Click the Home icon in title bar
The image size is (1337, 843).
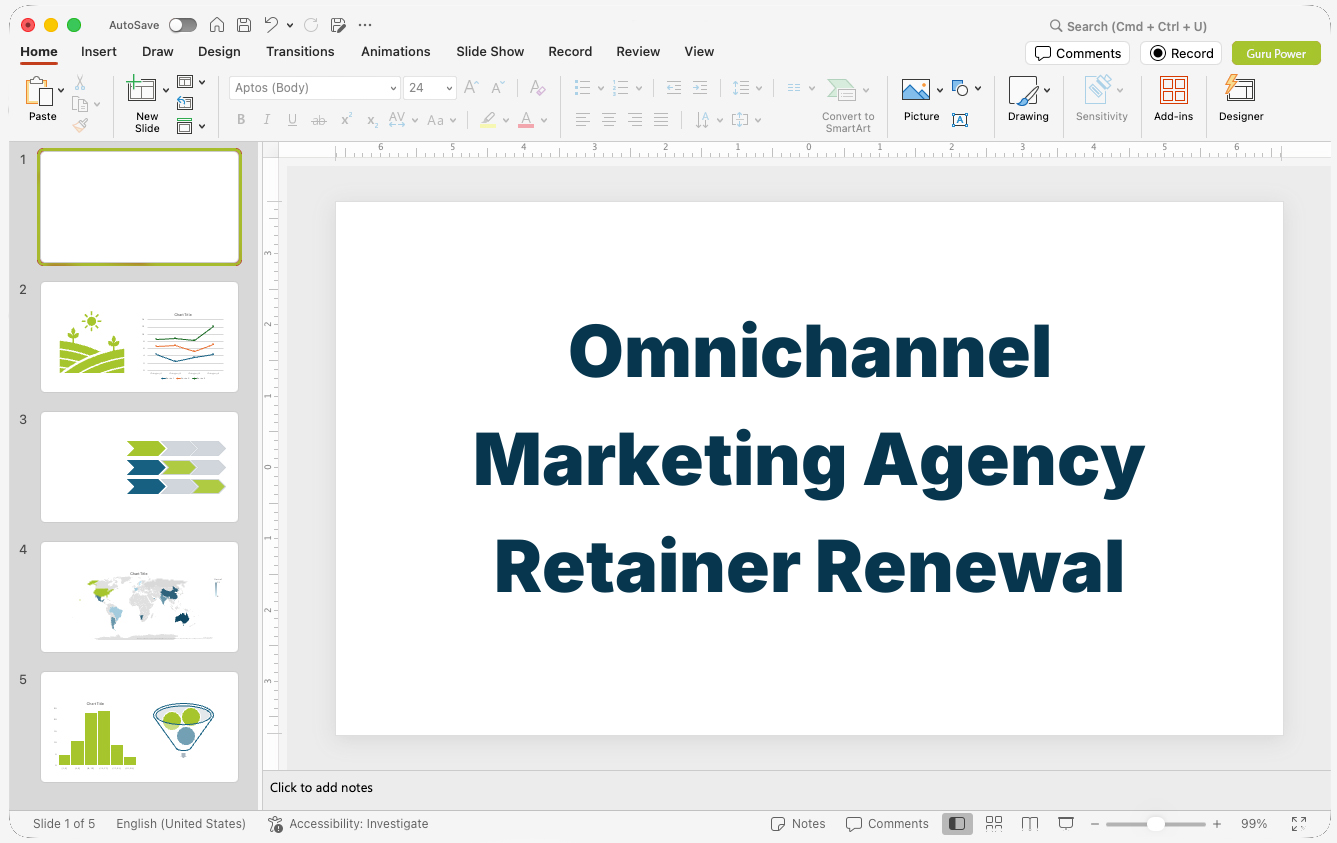(217, 25)
